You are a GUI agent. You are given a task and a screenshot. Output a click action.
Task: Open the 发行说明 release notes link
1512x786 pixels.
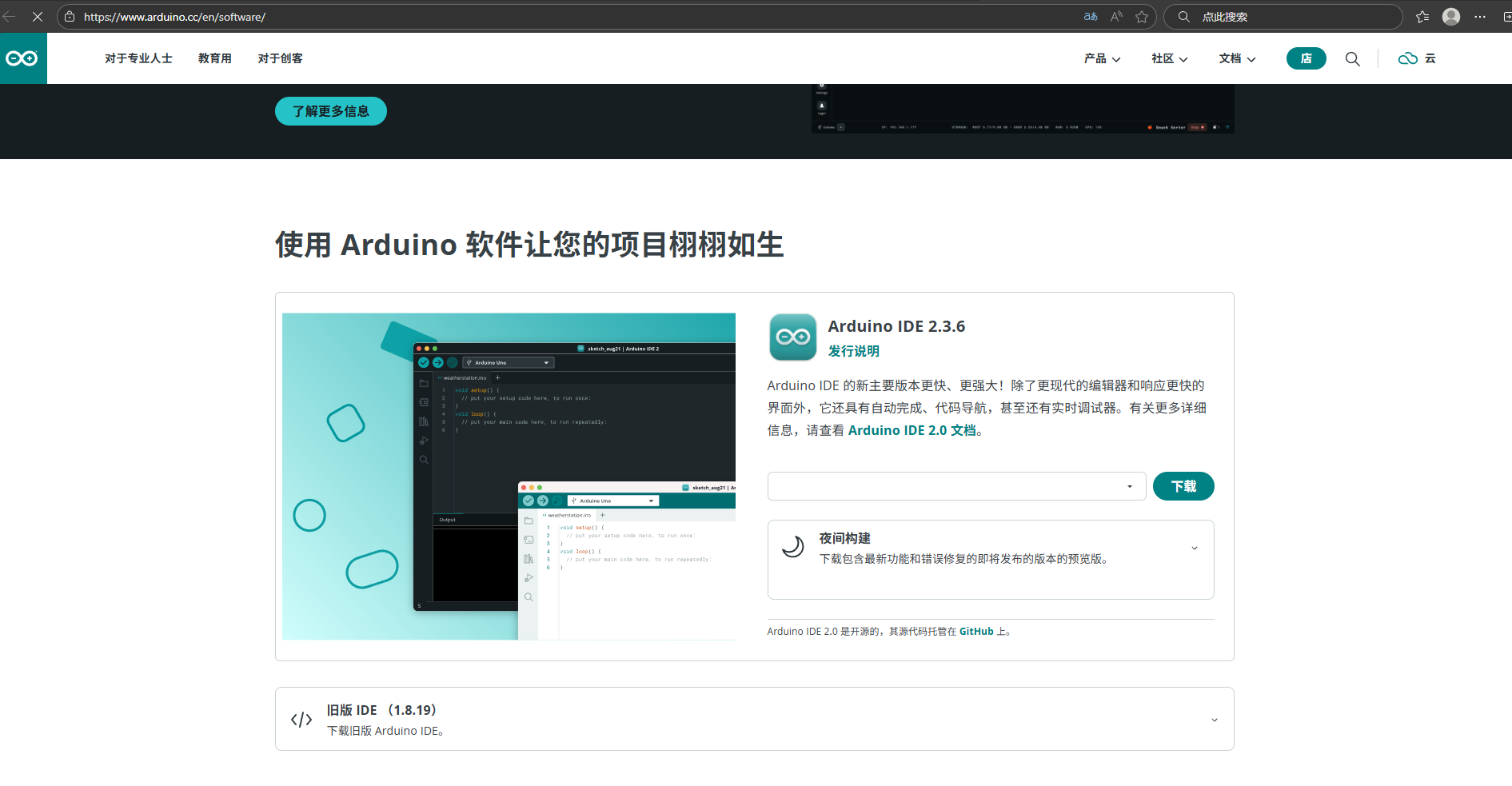pyautogui.click(x=853, y=351)
